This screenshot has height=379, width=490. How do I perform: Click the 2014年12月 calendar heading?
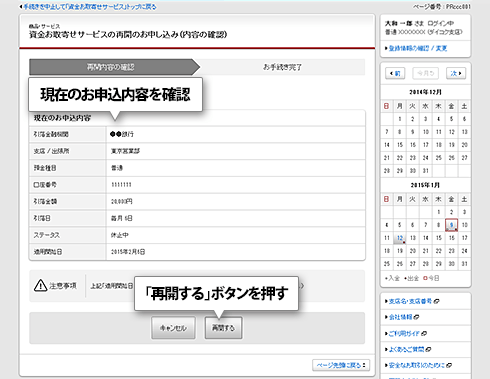click(x=425, y=92)
